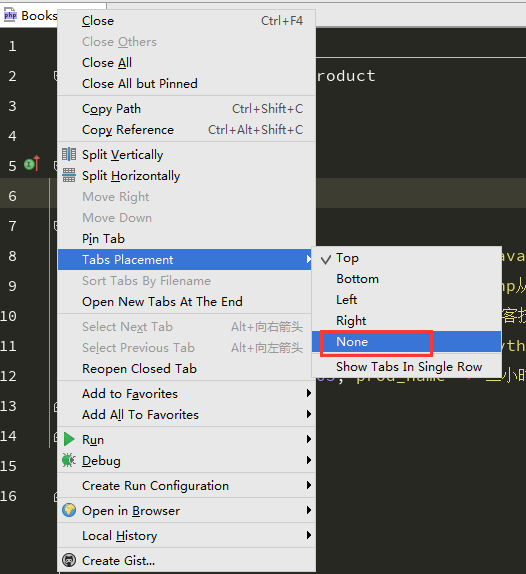526x574 pixels.
Task: Click the green Run play icon
Action: (69, 439)
